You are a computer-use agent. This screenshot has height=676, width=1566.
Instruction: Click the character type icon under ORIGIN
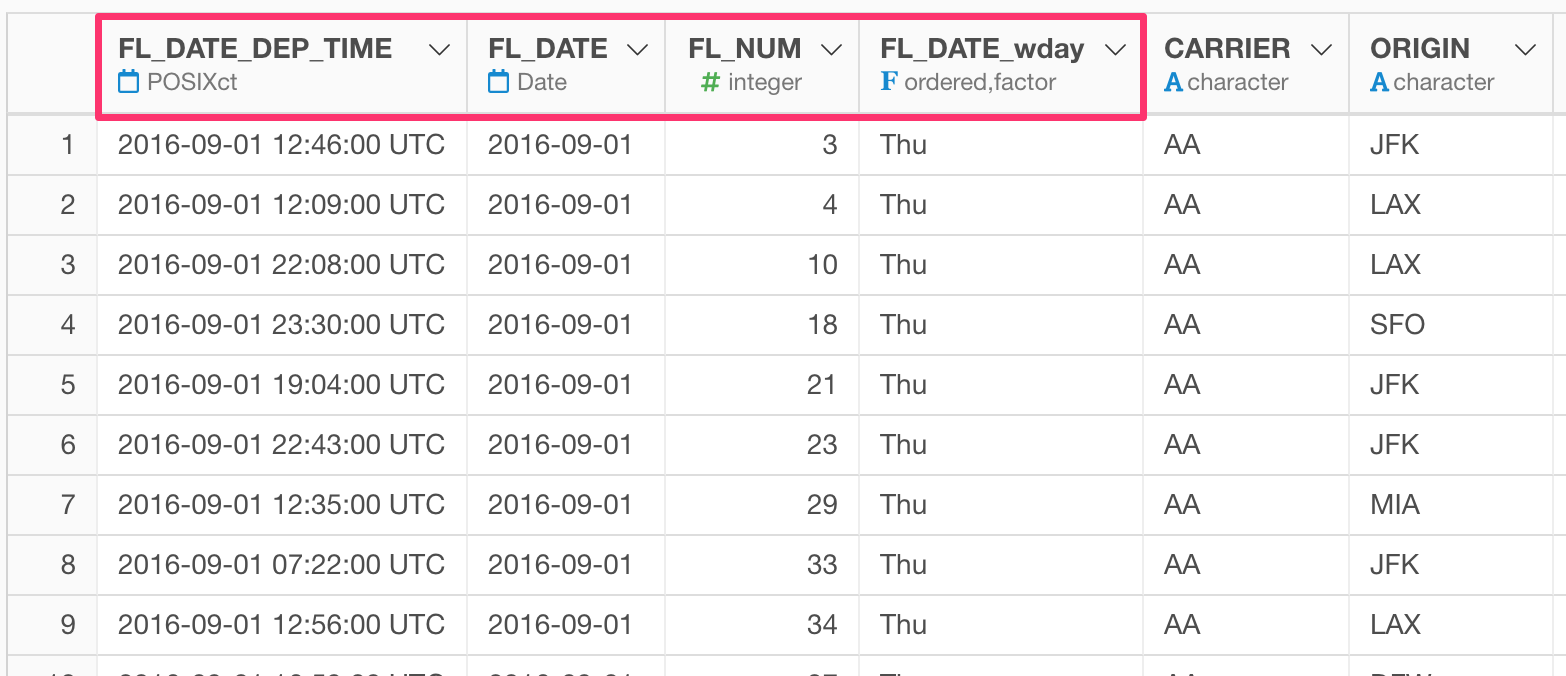(1379, 82)
